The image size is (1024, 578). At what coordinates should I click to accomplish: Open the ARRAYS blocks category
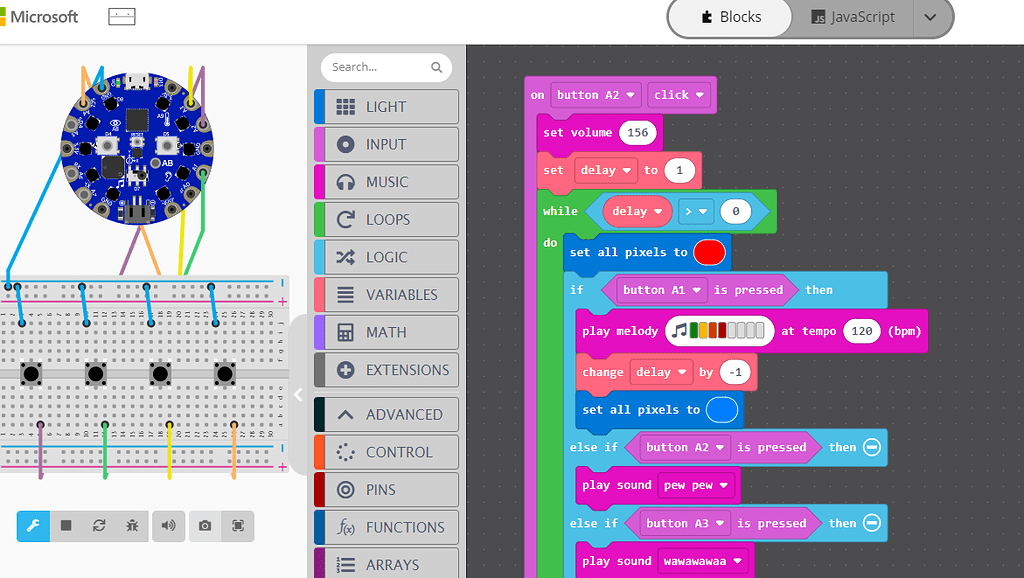387,563
